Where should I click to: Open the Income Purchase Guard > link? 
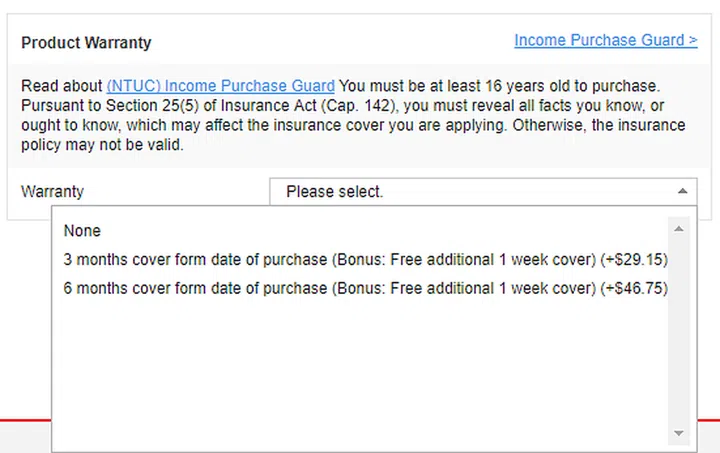pos(605,41)
